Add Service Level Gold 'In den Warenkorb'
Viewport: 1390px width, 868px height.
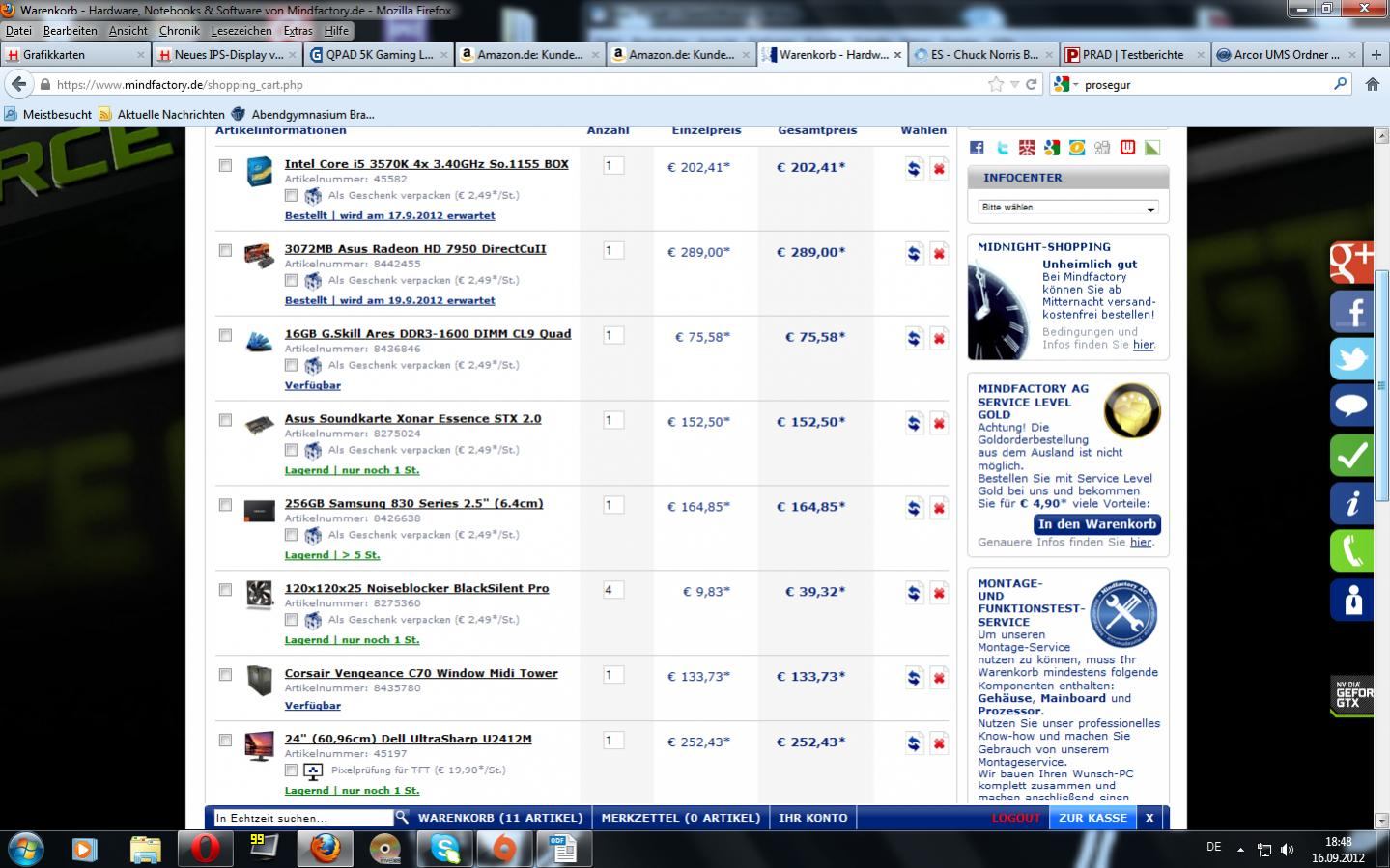[x=1096, y=524]
